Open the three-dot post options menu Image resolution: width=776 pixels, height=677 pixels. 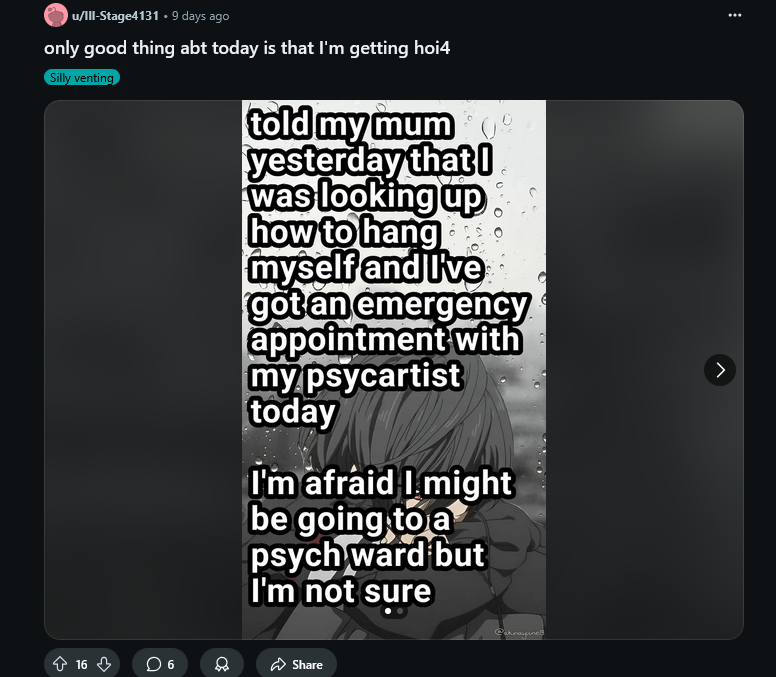(735, 15)
